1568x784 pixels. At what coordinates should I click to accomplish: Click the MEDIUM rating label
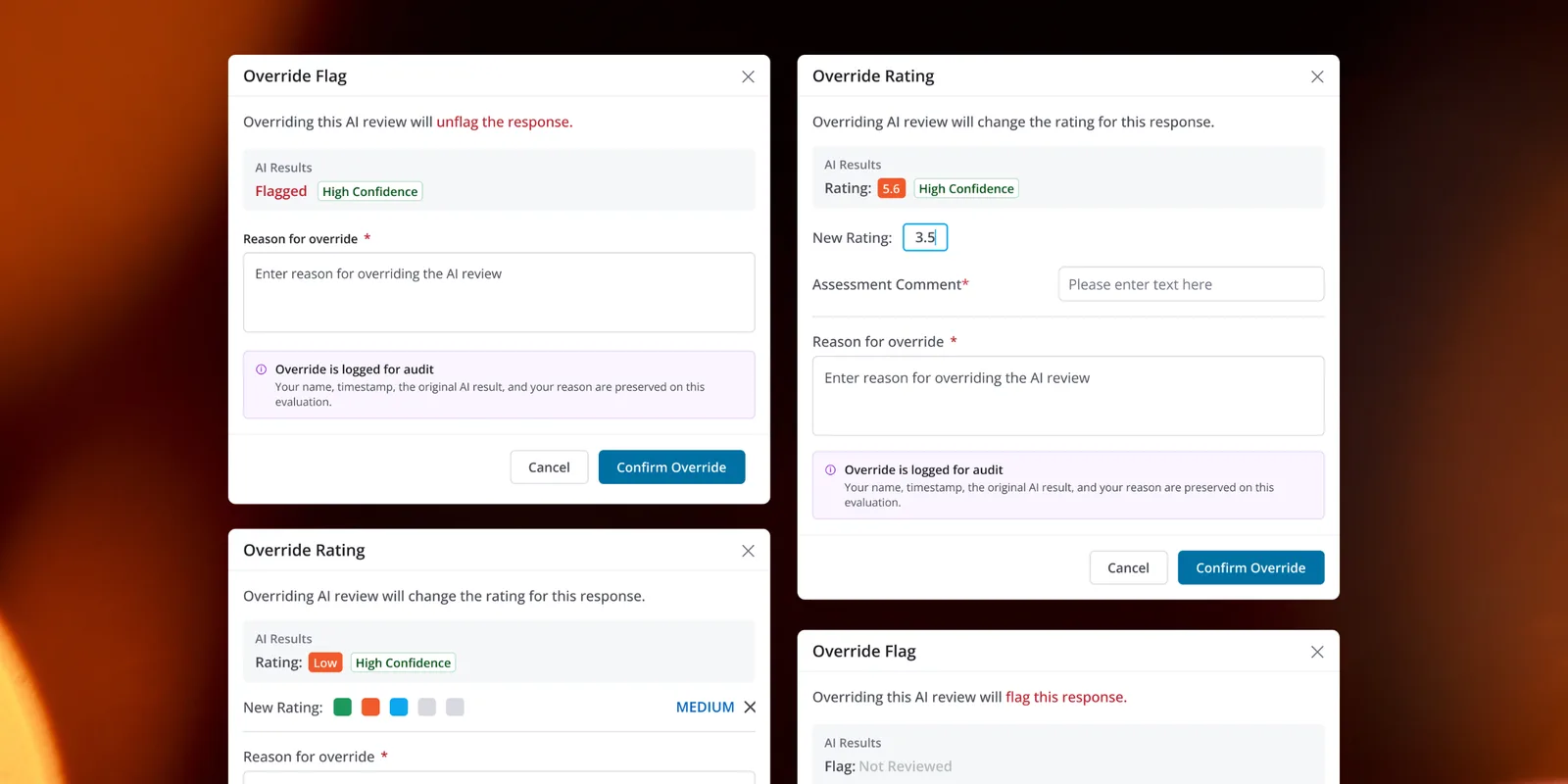pyautogui.click(x=705, y=707)
